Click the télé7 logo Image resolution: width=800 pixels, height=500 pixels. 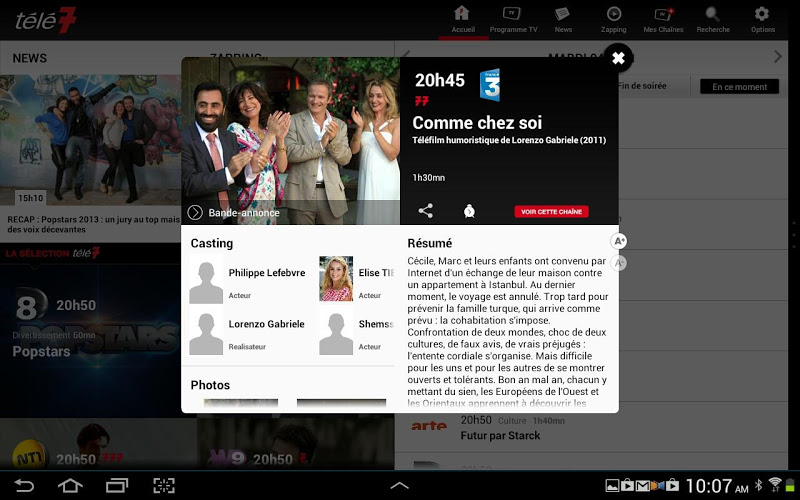tap(46, 20)
